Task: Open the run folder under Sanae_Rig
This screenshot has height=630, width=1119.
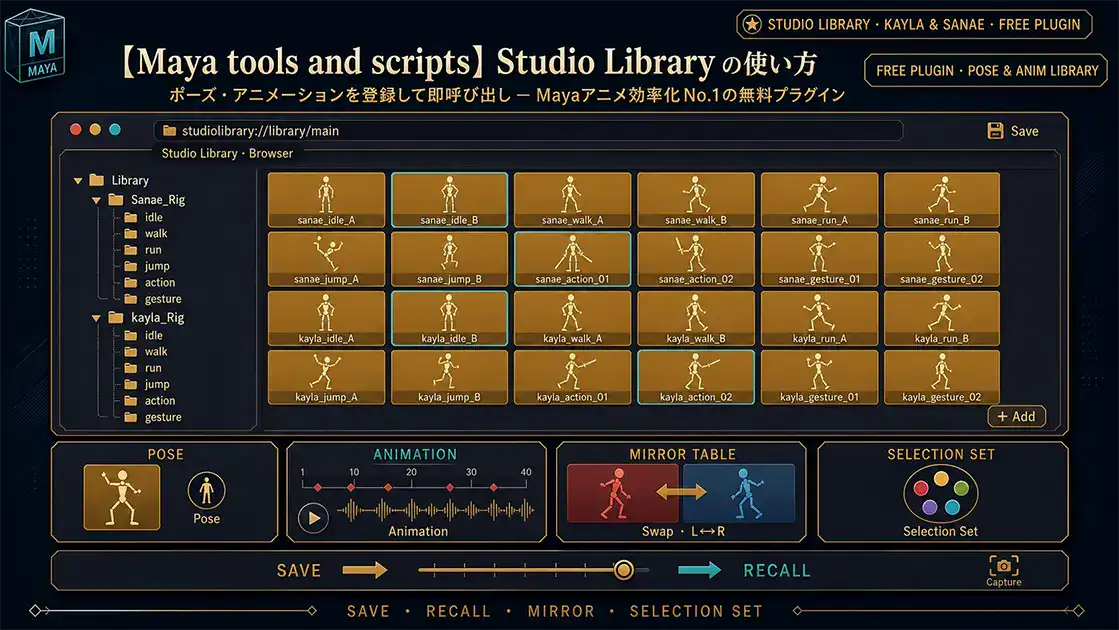Action: click(x=143, y=250)
